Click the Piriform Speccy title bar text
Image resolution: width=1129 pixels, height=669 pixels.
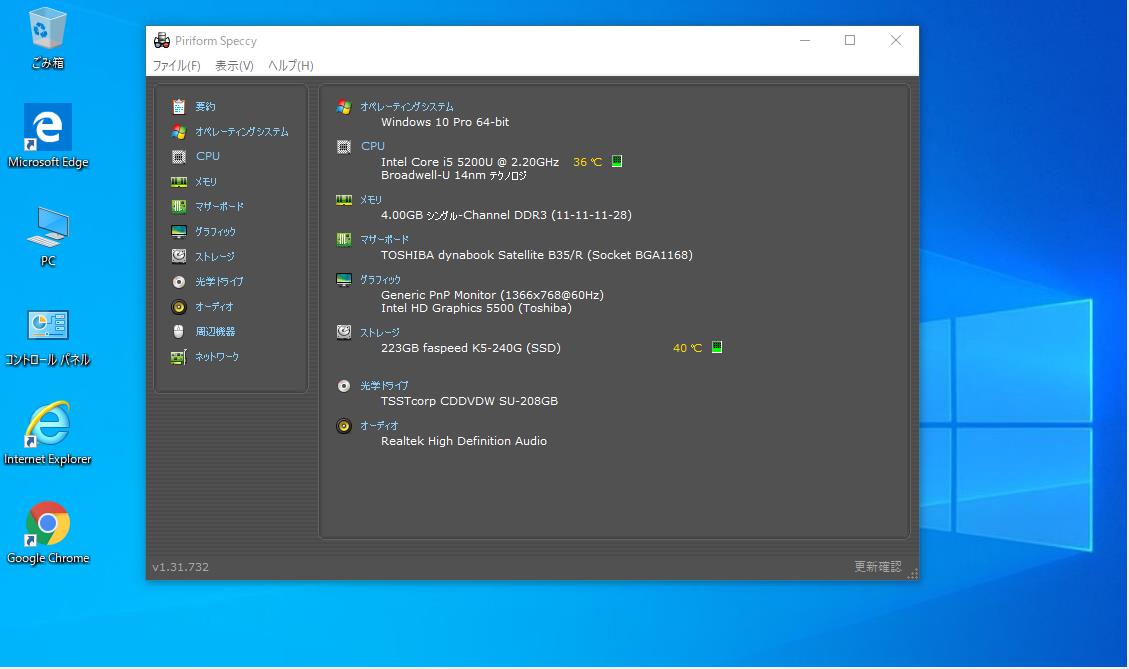216,41
